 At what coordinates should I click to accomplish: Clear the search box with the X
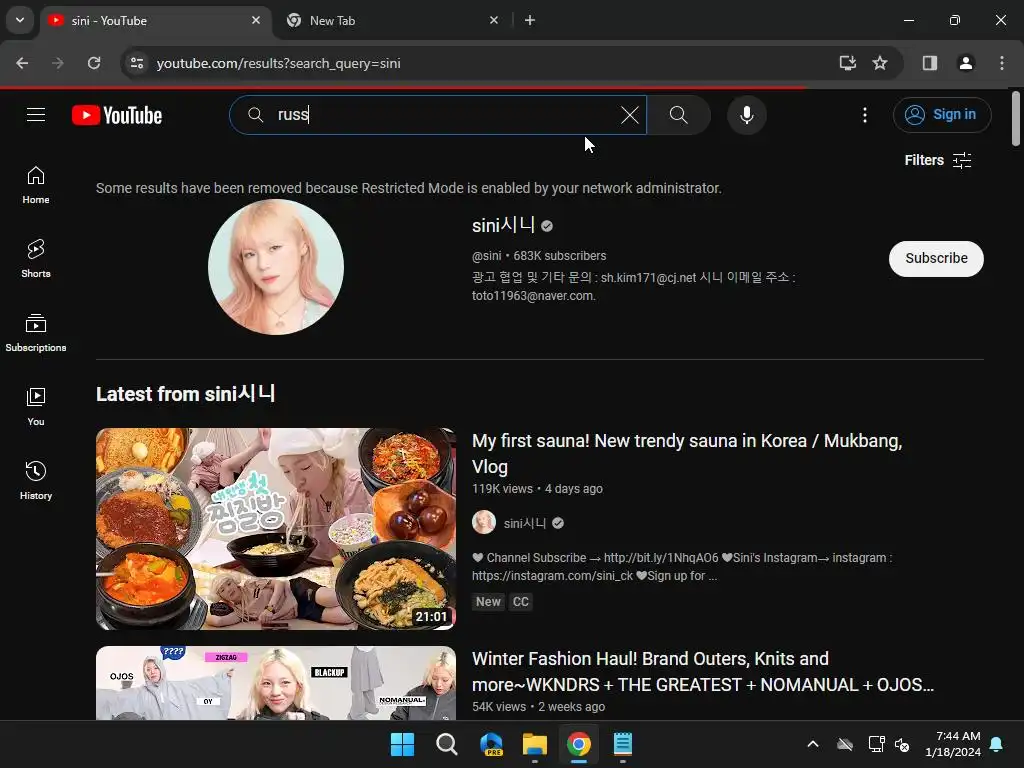point(630,115)
